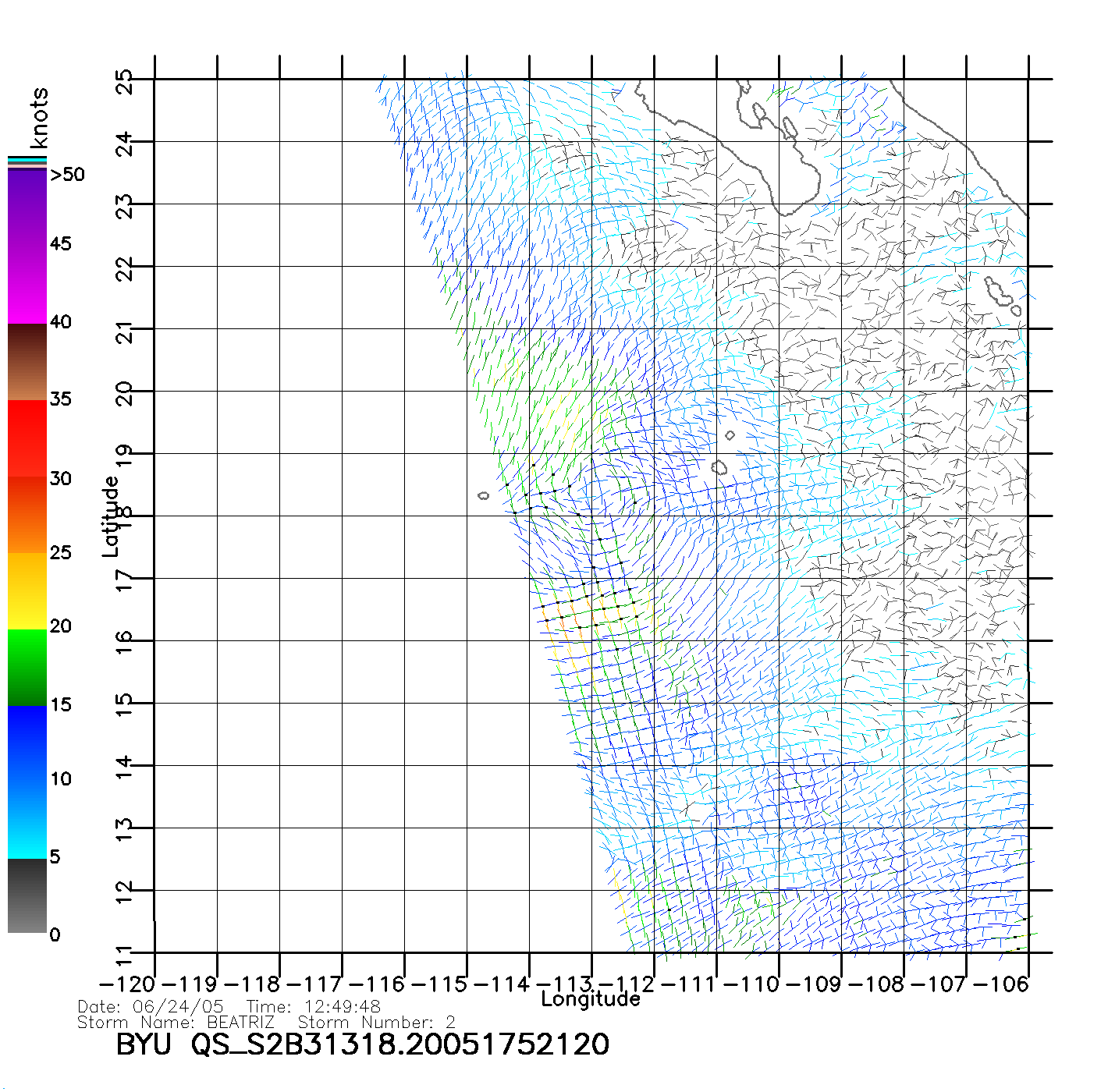Click the island outline near -111 longitude, 19 latitude
1108x1092 pixels.
pos(719,467)
